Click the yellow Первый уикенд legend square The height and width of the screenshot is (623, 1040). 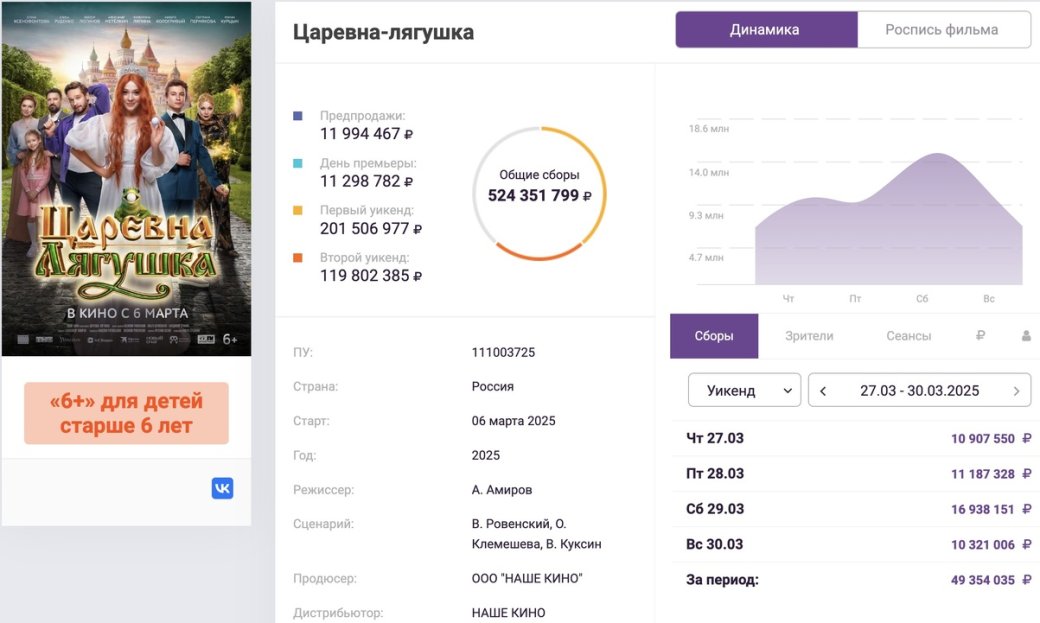click(x=298, y=210)
